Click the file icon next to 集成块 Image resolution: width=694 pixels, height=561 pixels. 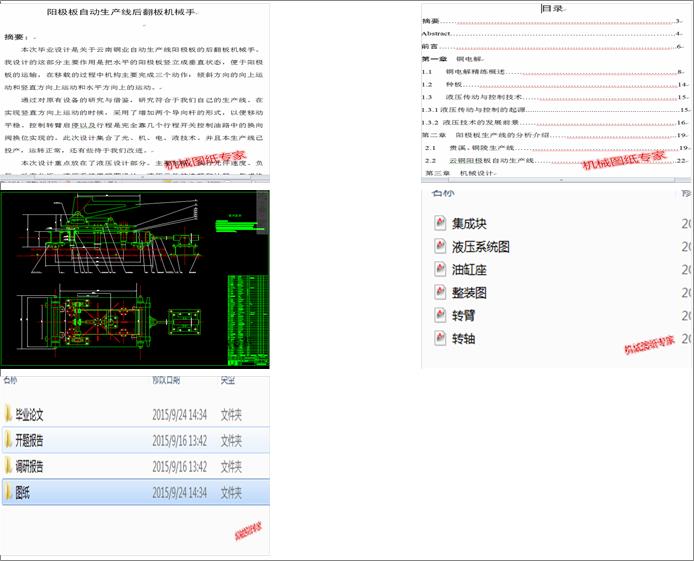click(440, 223)
